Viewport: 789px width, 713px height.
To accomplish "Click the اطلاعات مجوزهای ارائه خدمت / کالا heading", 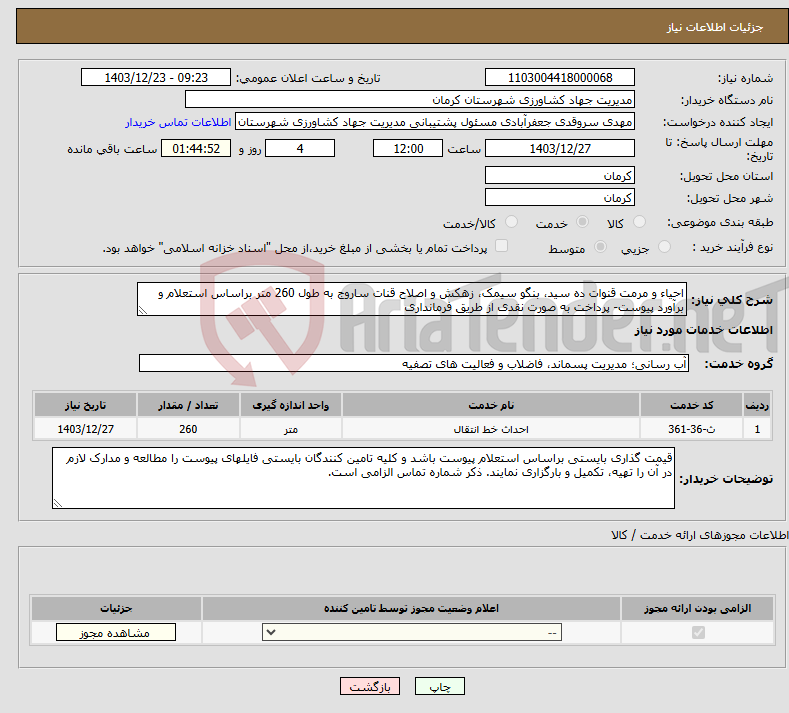I will (x=700, y=535).
